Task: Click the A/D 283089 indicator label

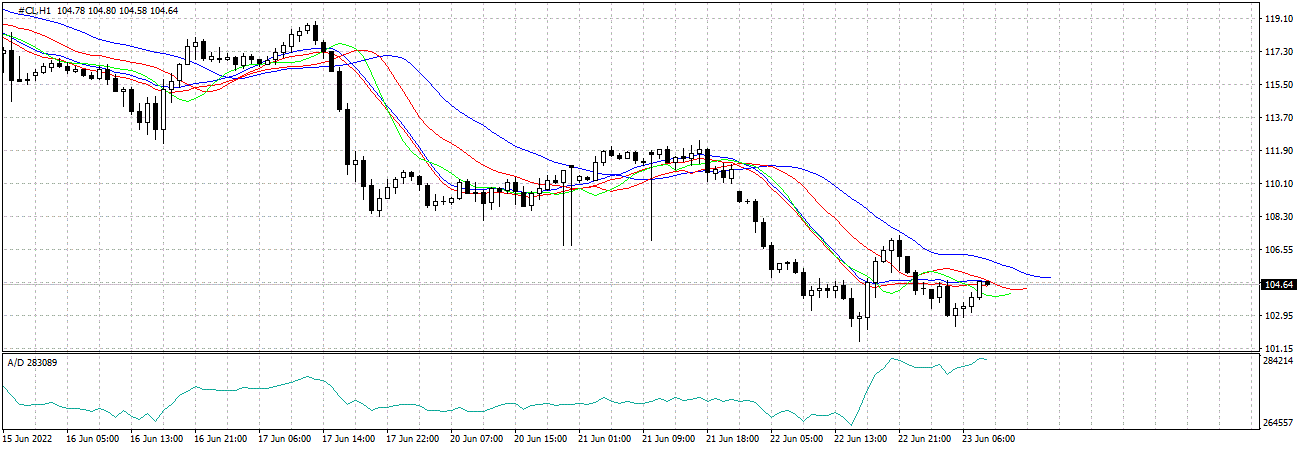Action: point(32,361)
